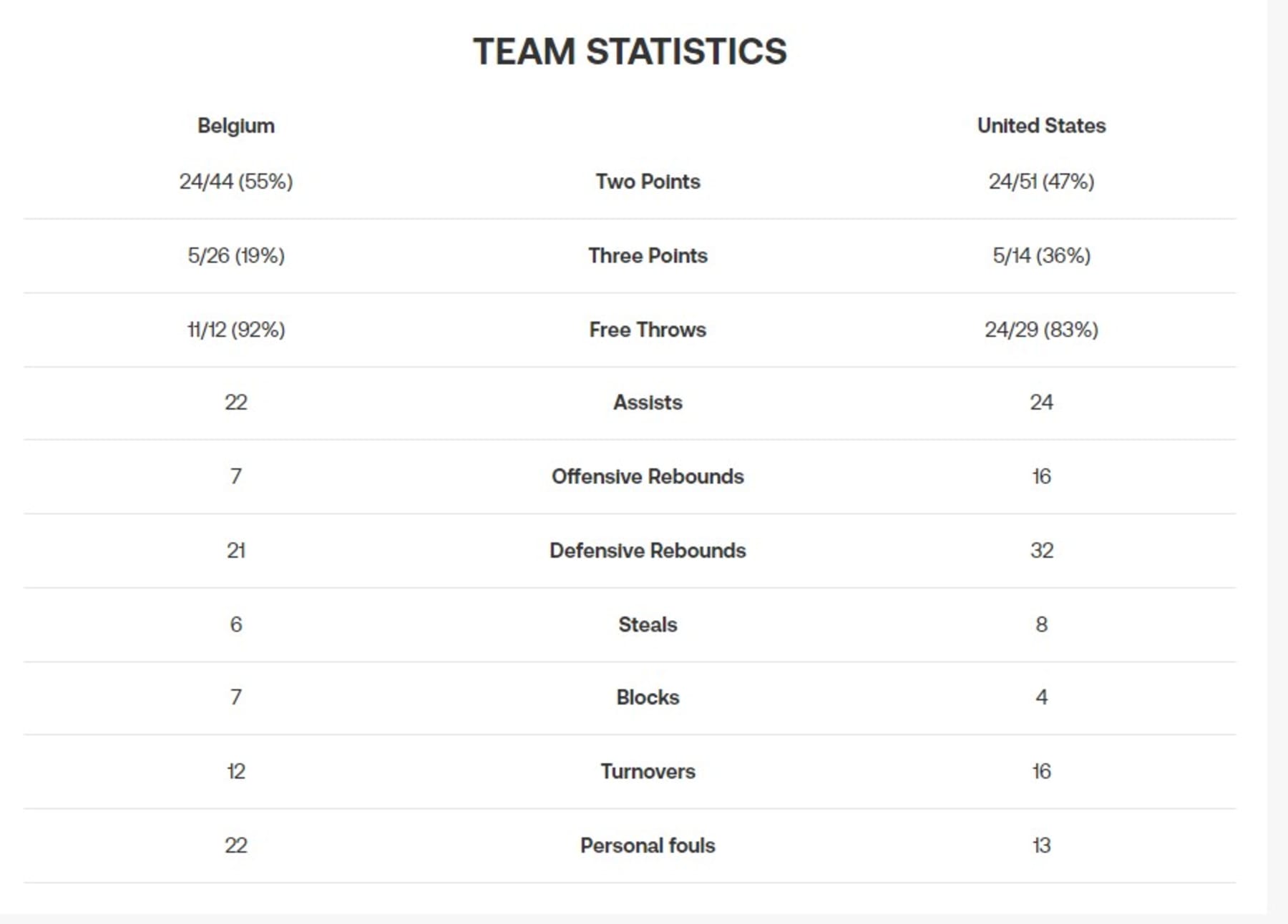Click the Blocks stat label
This screenshot has height=924, width=1288.
(x=648, y=697)
